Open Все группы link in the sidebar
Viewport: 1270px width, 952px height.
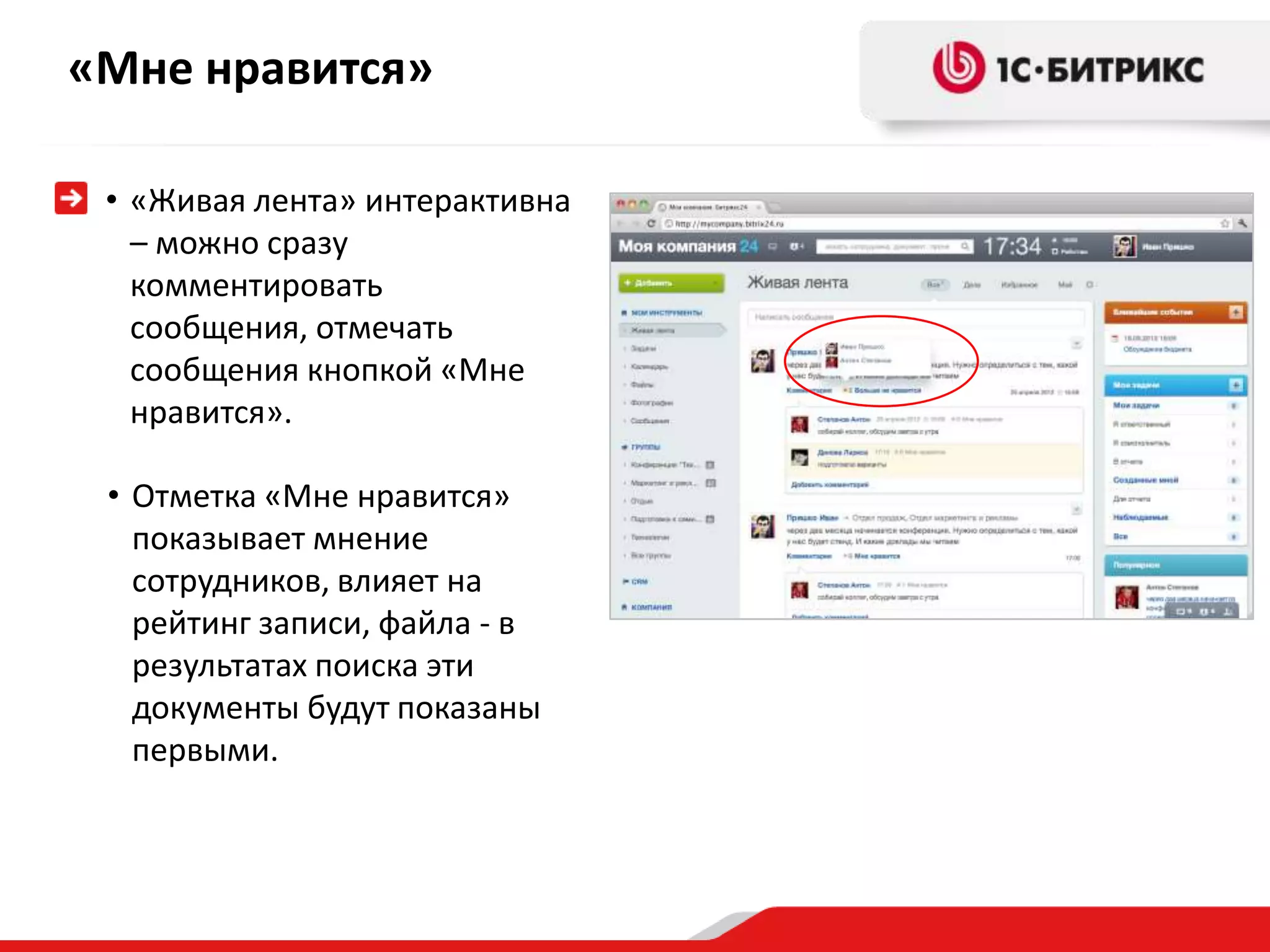pyautogui.click(x=651, y=555)
